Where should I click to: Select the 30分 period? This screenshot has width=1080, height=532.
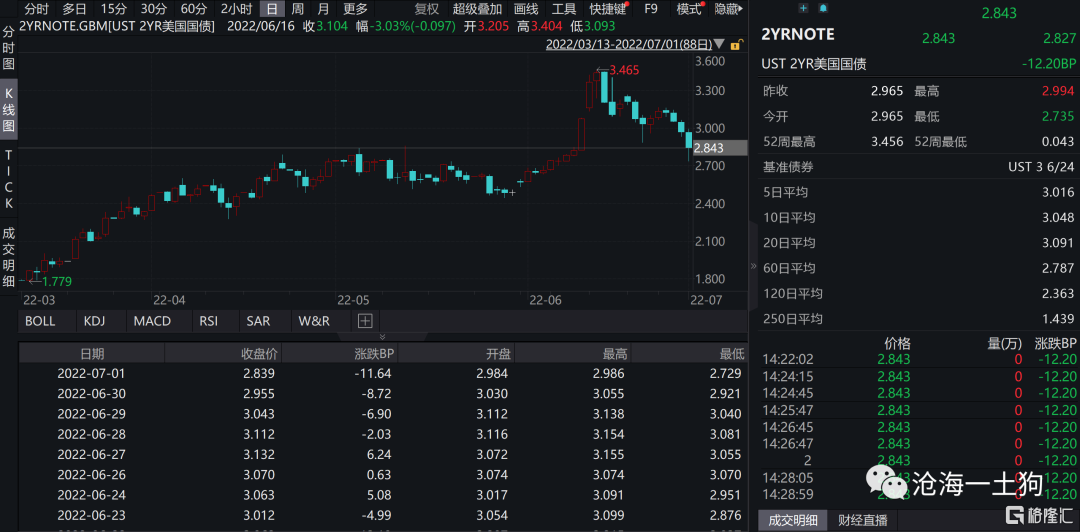[x=153, y=10]
